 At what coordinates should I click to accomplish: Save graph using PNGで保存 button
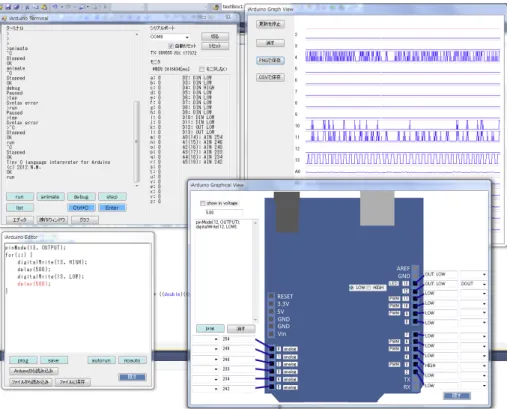(x=270, y=60)
